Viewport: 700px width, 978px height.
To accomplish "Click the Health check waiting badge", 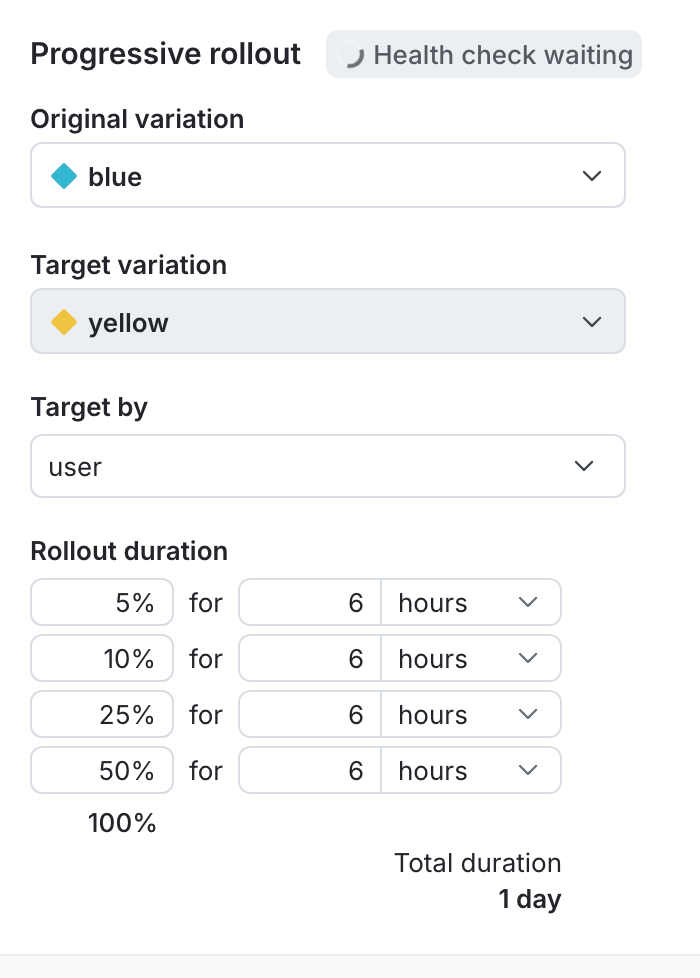I will coord(483,55).
